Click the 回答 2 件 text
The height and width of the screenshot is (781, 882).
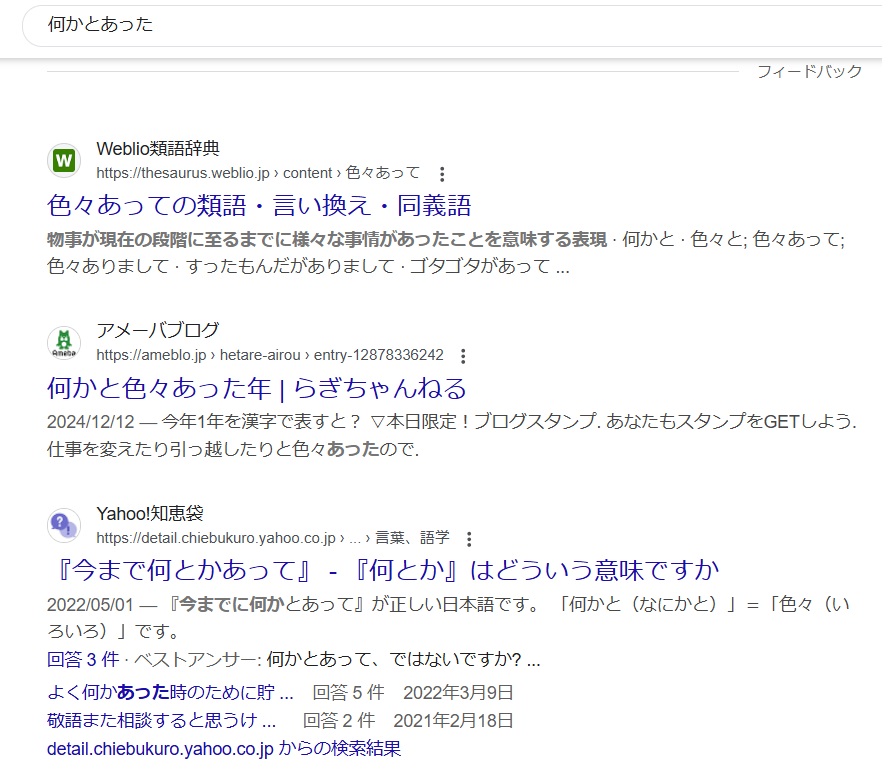[339, 721]
